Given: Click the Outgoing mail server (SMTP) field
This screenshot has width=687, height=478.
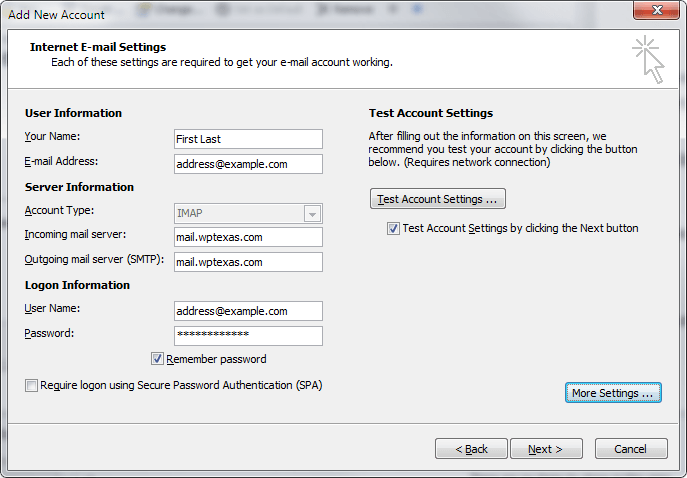Looking at the screenshot, I should coord(248,262).
